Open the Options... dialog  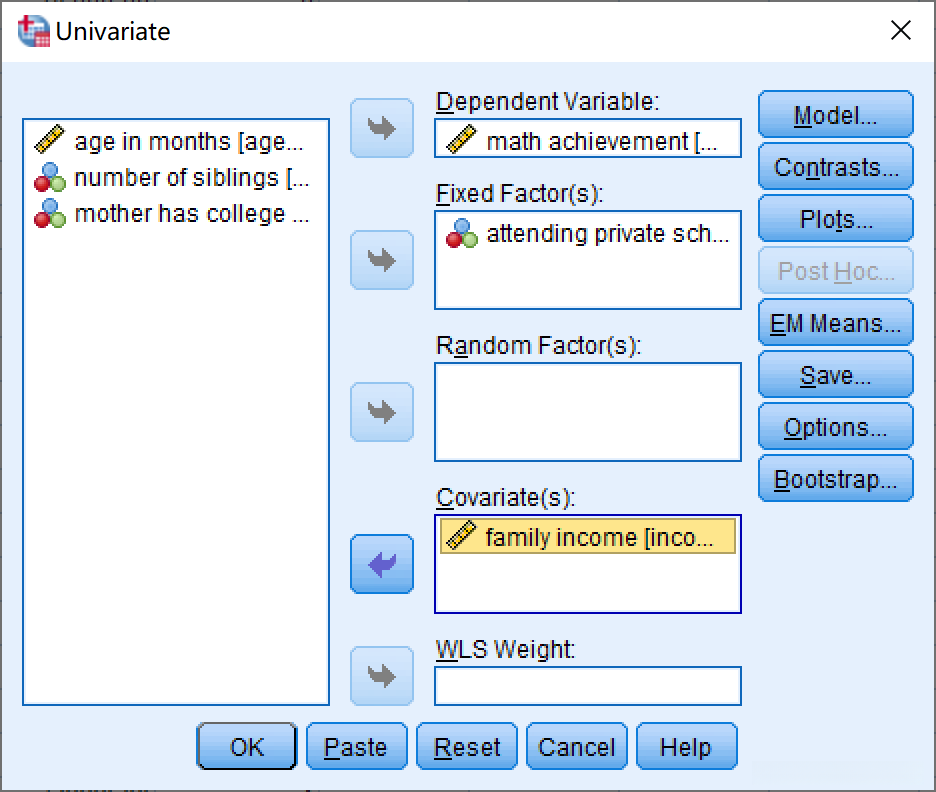click(835, 428)
